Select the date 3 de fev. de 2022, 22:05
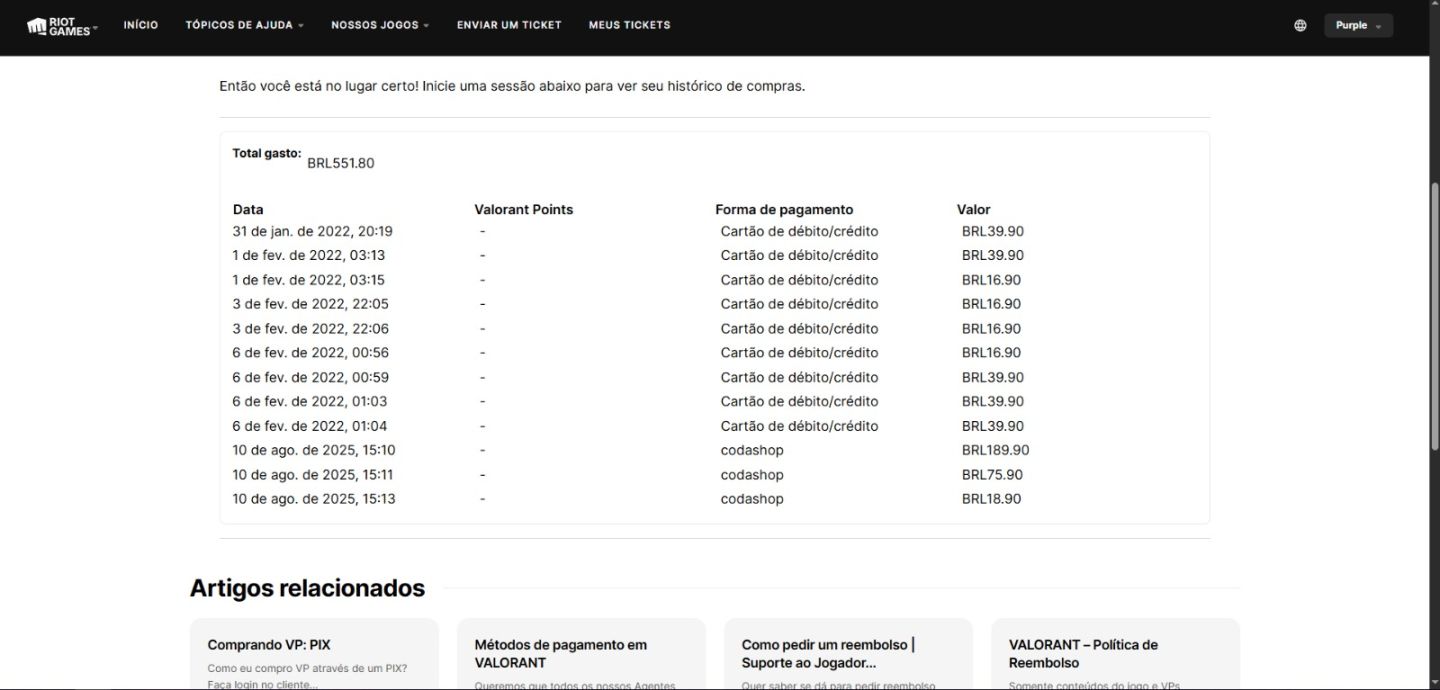Screen dimensions: 1440x690 [311, 304]
